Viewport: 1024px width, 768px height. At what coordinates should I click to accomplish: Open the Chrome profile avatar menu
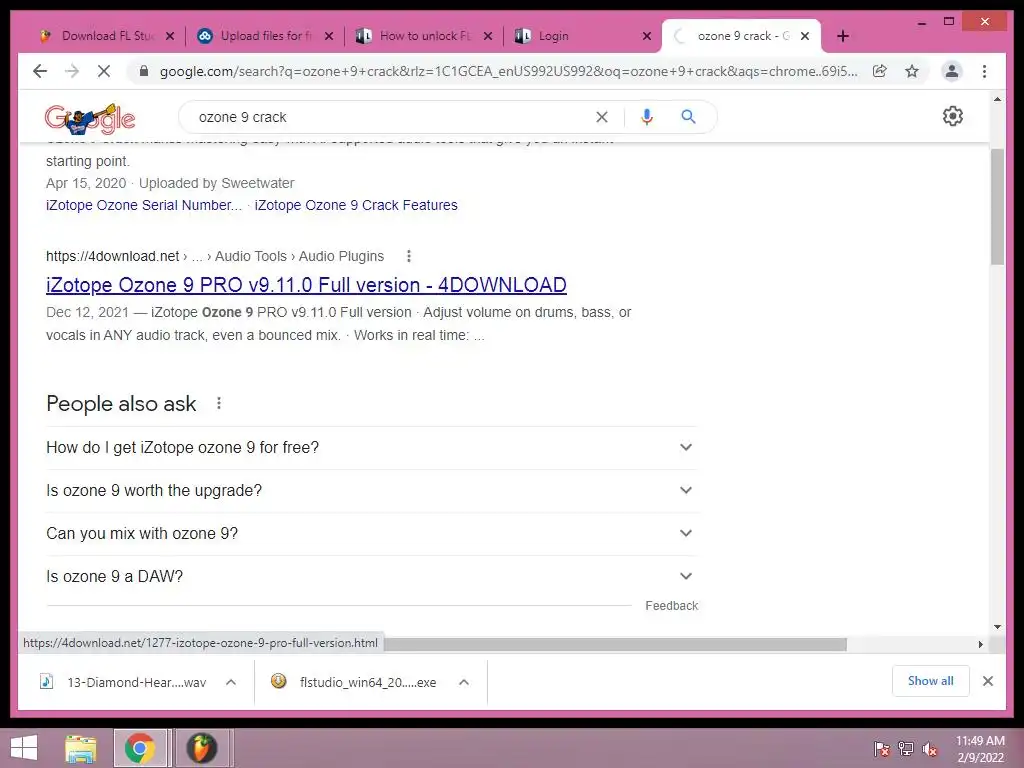(x=952, y=71)
